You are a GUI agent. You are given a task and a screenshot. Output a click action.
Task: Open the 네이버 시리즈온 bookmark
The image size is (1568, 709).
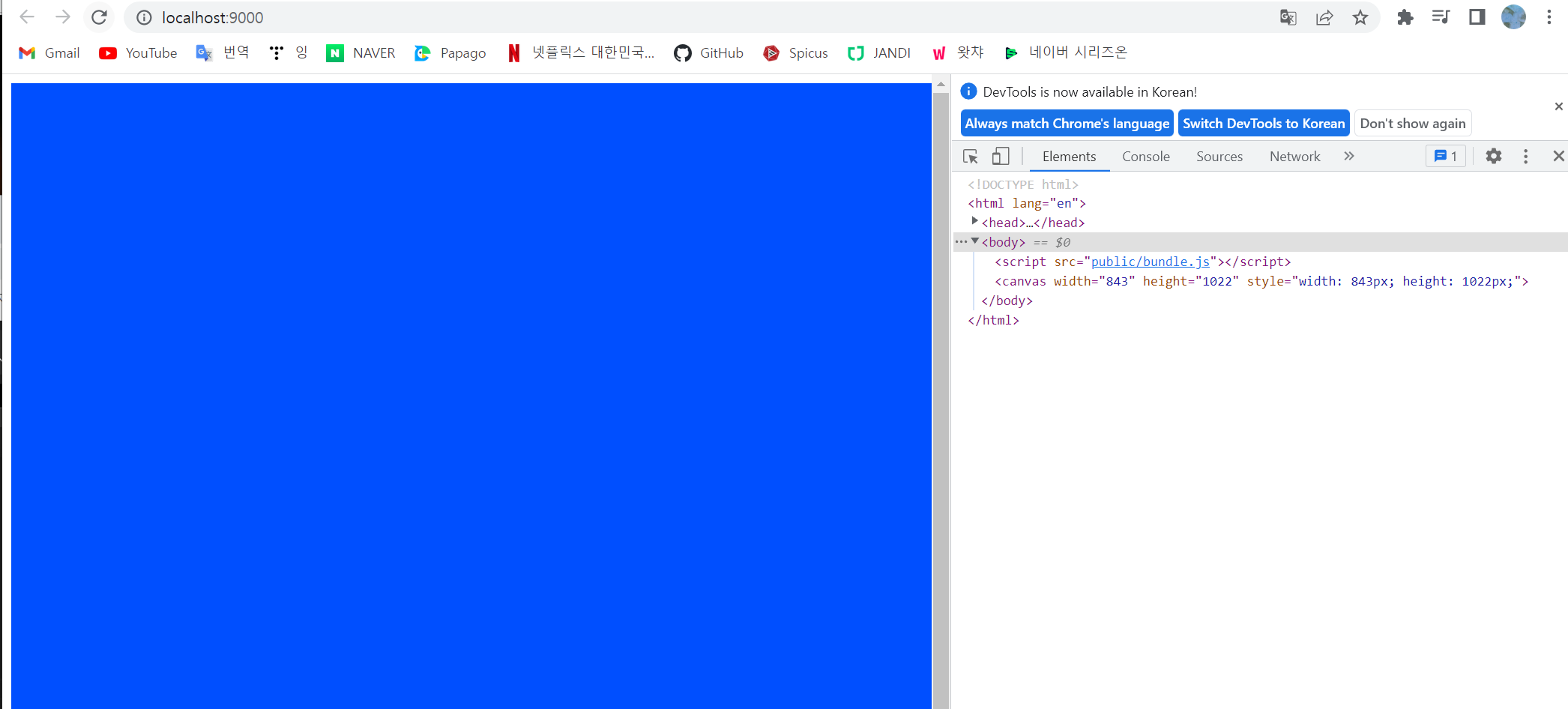point(1066,52)
